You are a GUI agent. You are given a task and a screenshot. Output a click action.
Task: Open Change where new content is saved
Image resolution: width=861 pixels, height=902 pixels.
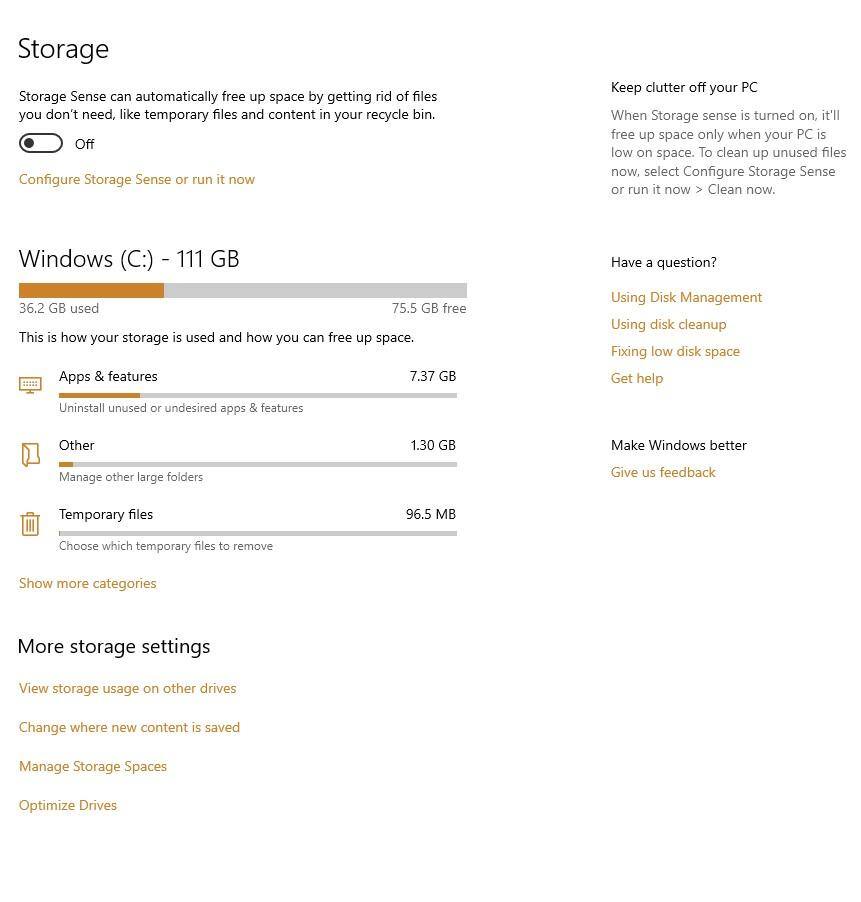point(129,727)
